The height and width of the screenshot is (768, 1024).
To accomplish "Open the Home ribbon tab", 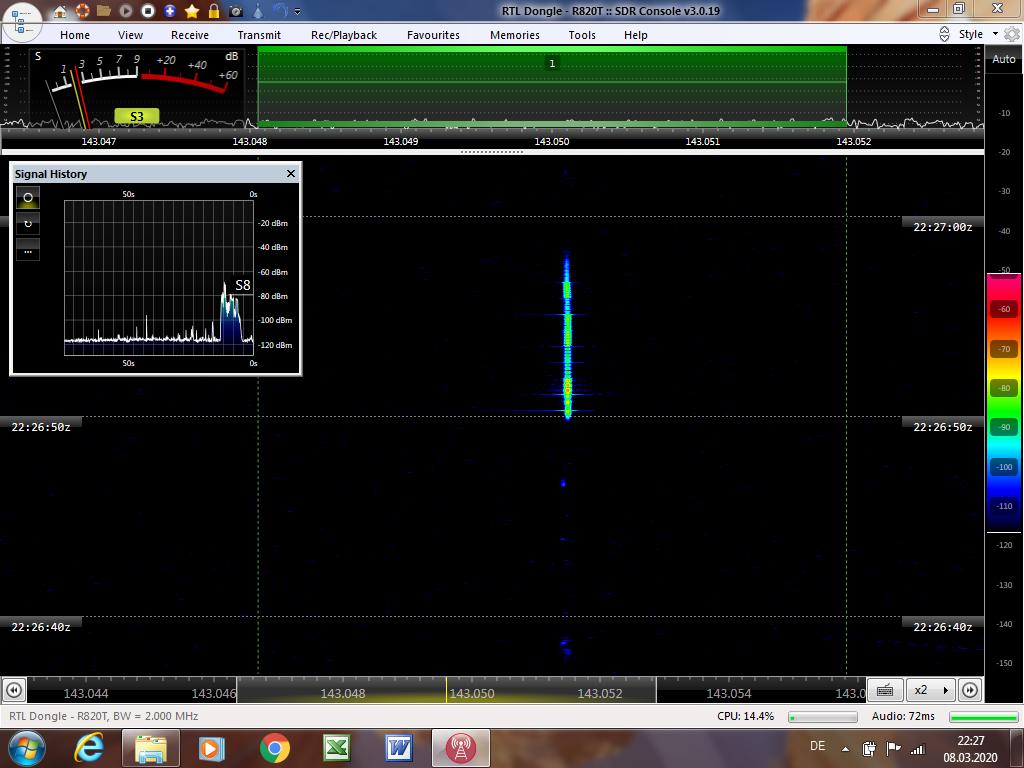I will (75, 35).
